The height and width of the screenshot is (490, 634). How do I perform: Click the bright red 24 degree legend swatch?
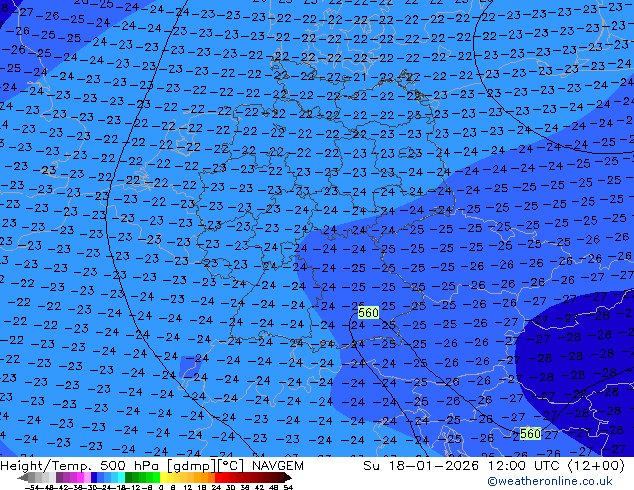coord(218,477)
